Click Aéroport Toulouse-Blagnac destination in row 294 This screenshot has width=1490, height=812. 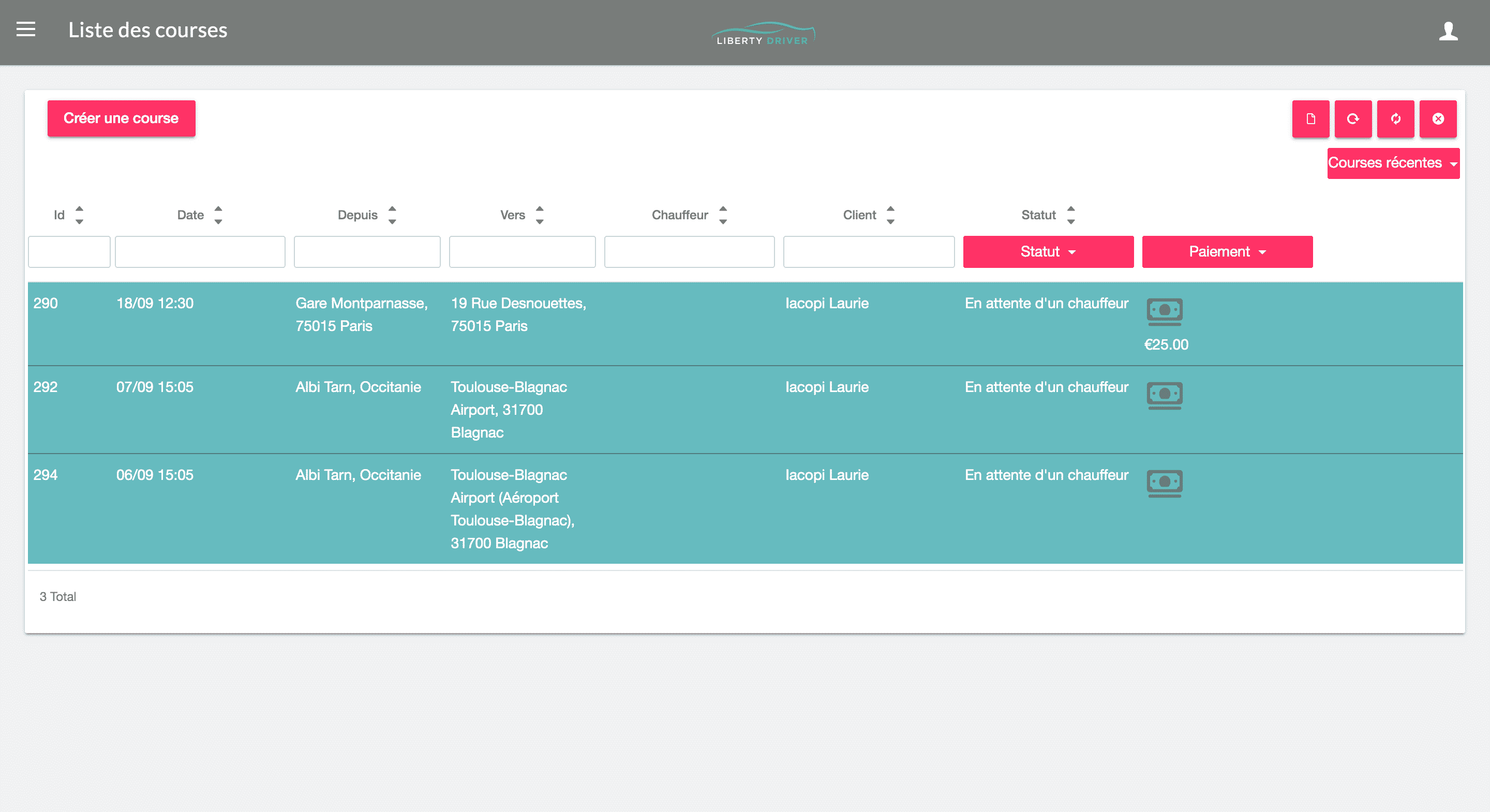pyautogui.click(x=513, y=509)
